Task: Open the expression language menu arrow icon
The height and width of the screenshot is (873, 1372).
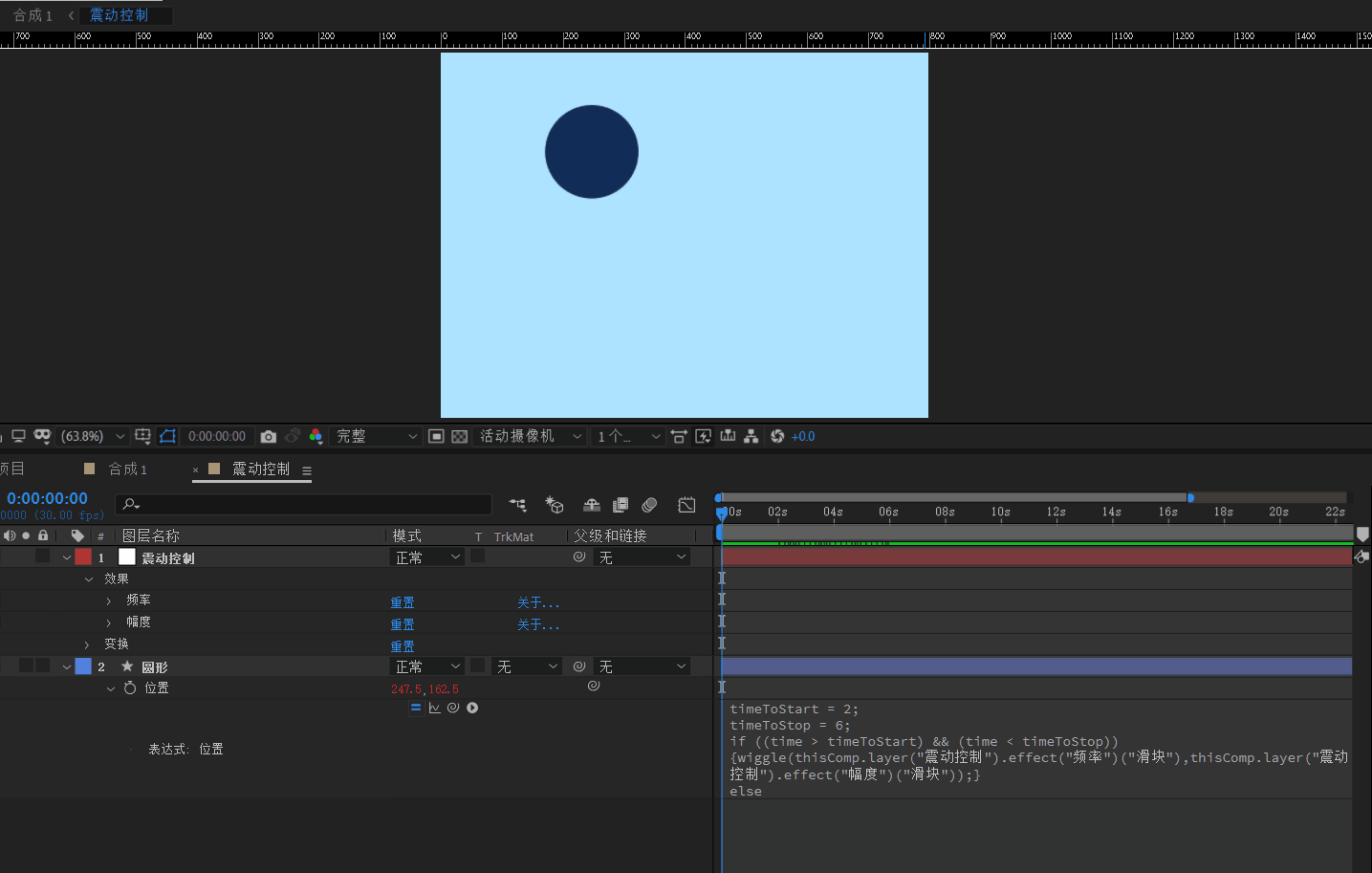Action: (x=472, y=708)
